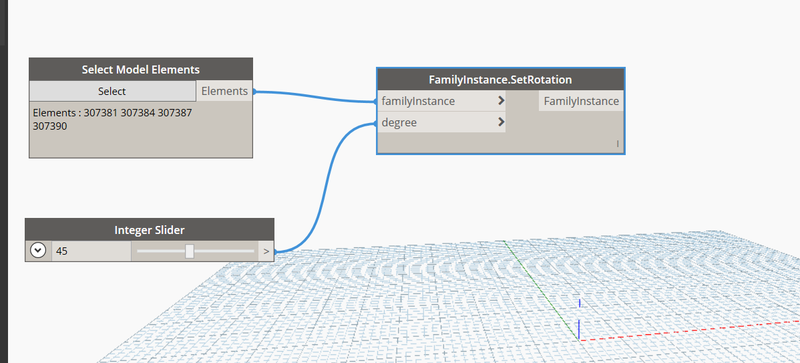This screenshot has height=363, width=800.
Task: Click the Elements output port
Action: (x=224, y=91)
